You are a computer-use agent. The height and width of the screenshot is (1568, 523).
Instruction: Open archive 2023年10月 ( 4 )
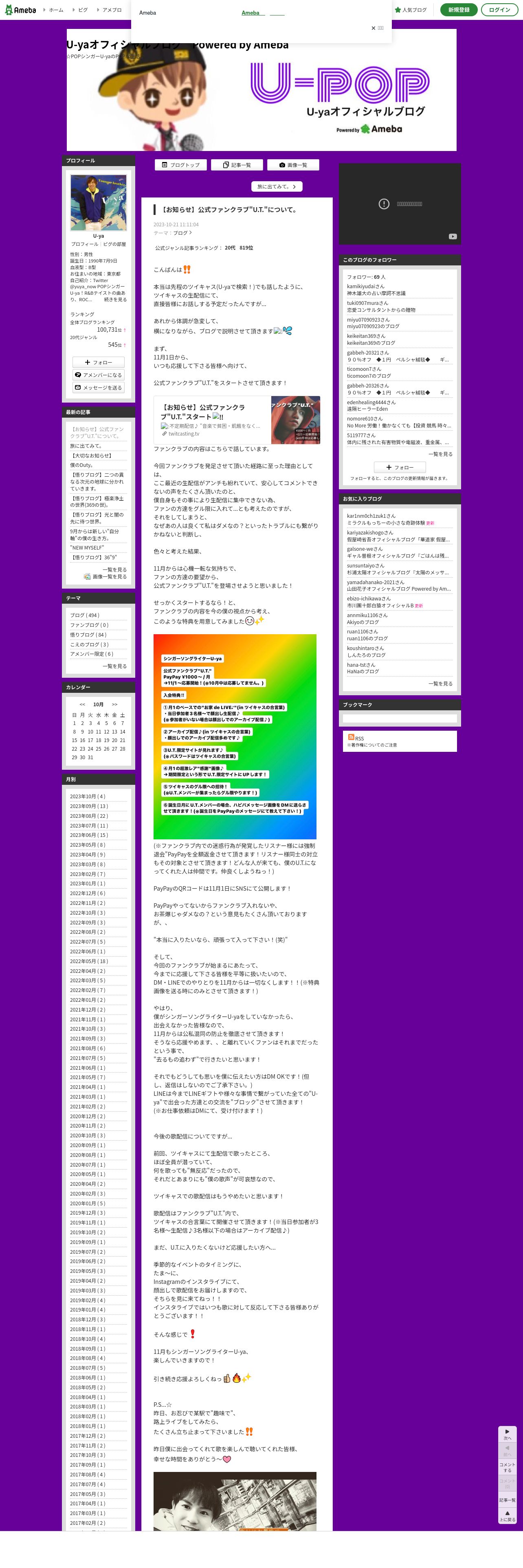(x=88, y=796)
